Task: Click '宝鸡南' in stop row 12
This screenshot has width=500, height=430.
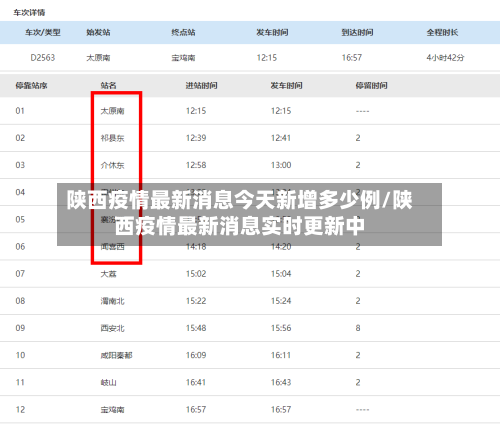Action: [112, 410]
